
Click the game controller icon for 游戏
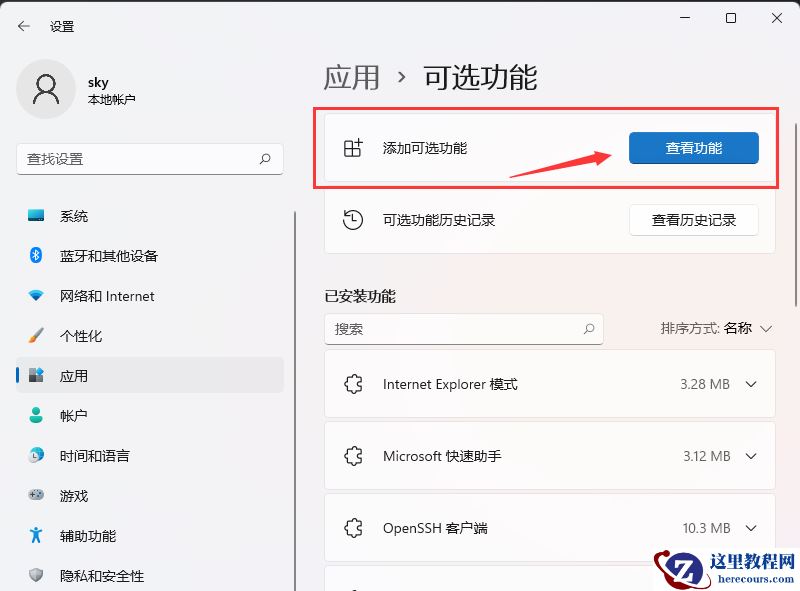36,496
